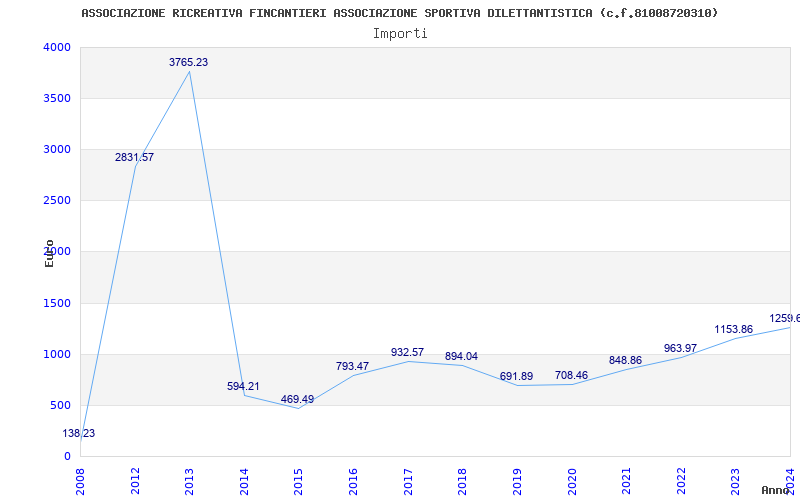Select the 932.57 data label

pos(408,352)
